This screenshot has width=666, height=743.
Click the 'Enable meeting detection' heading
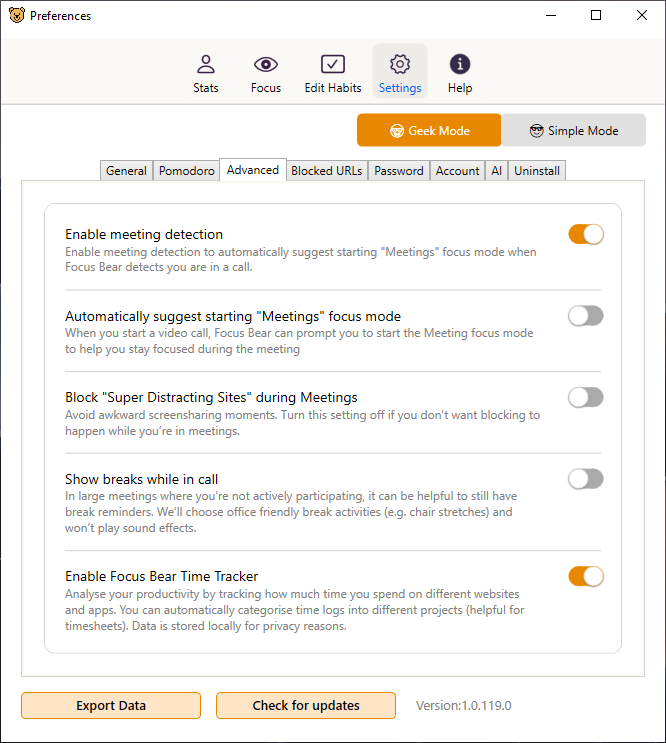[x=144, y=234]
